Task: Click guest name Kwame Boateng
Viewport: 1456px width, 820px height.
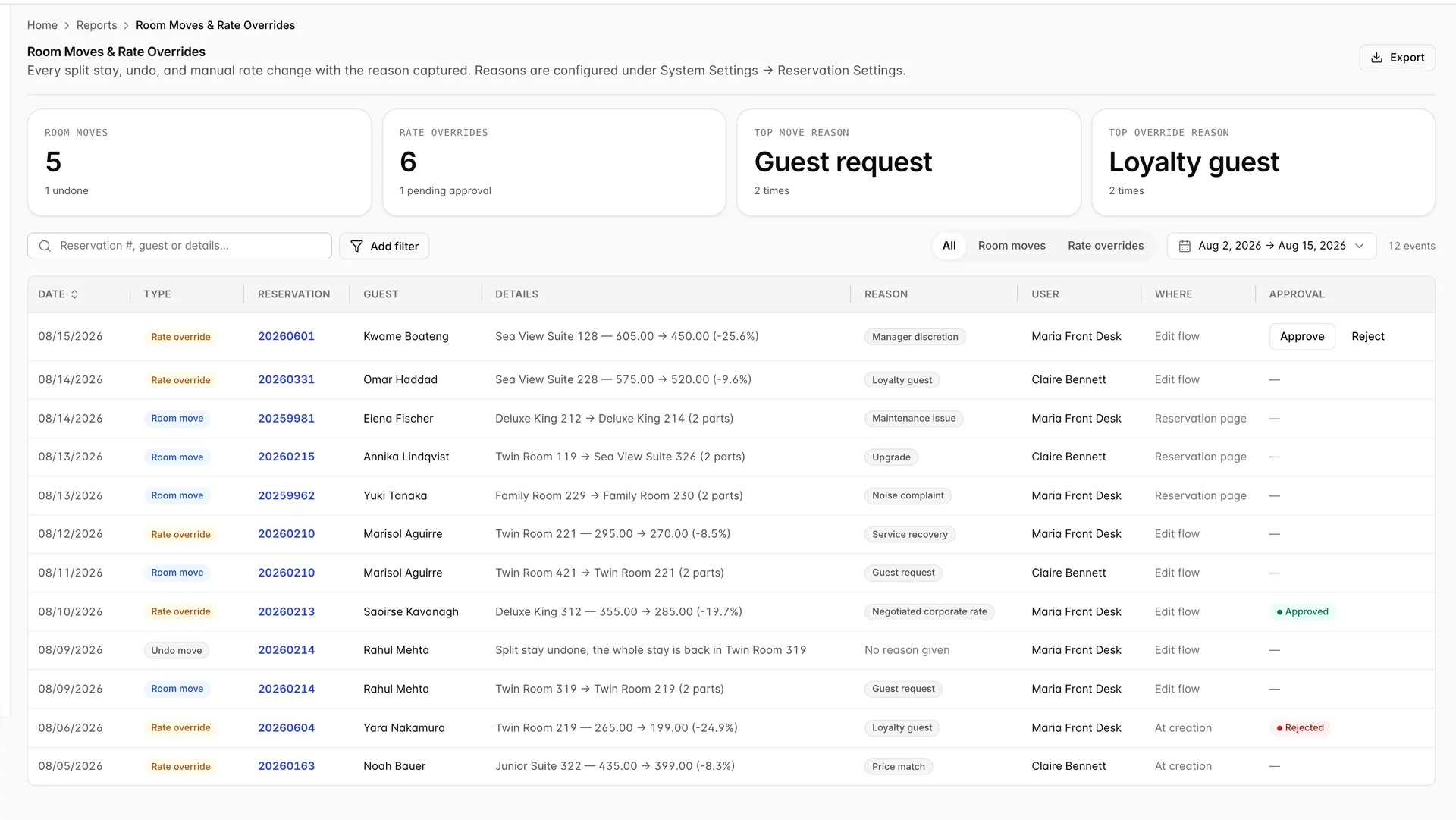Action: pyautogui.click(x=406, y=336)
